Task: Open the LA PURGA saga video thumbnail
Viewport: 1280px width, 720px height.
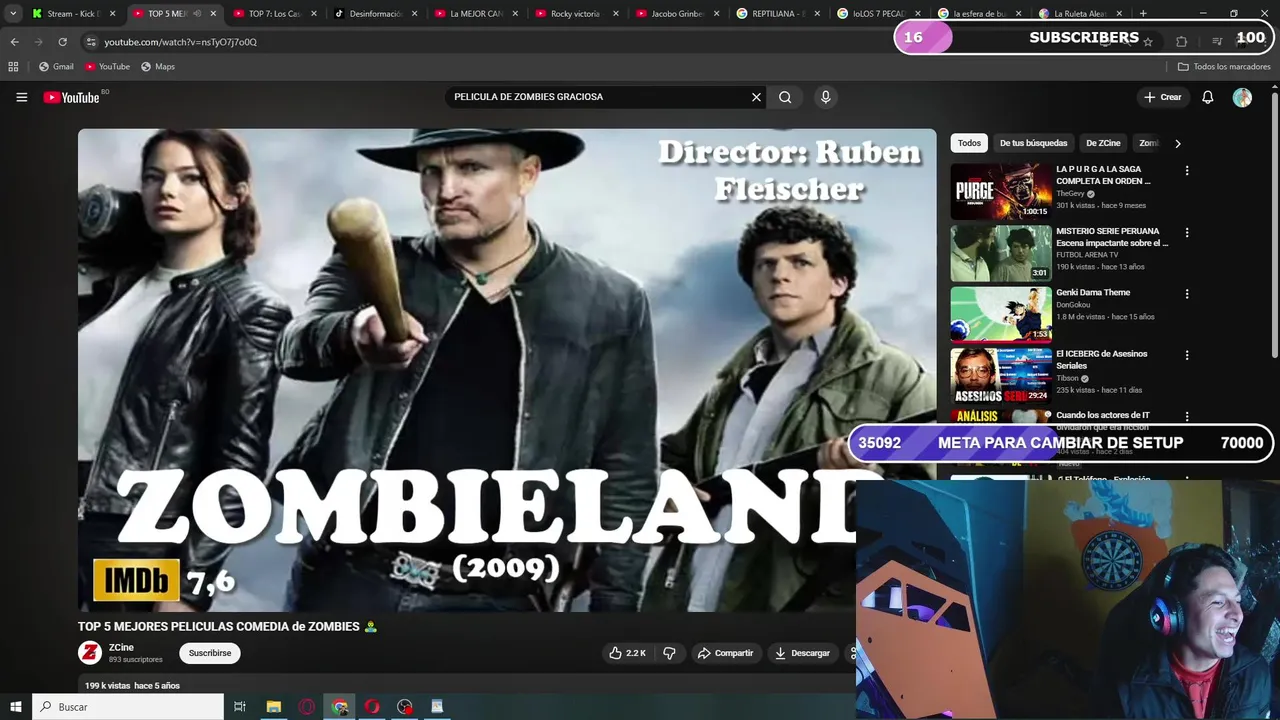Action: (1001, 191)
